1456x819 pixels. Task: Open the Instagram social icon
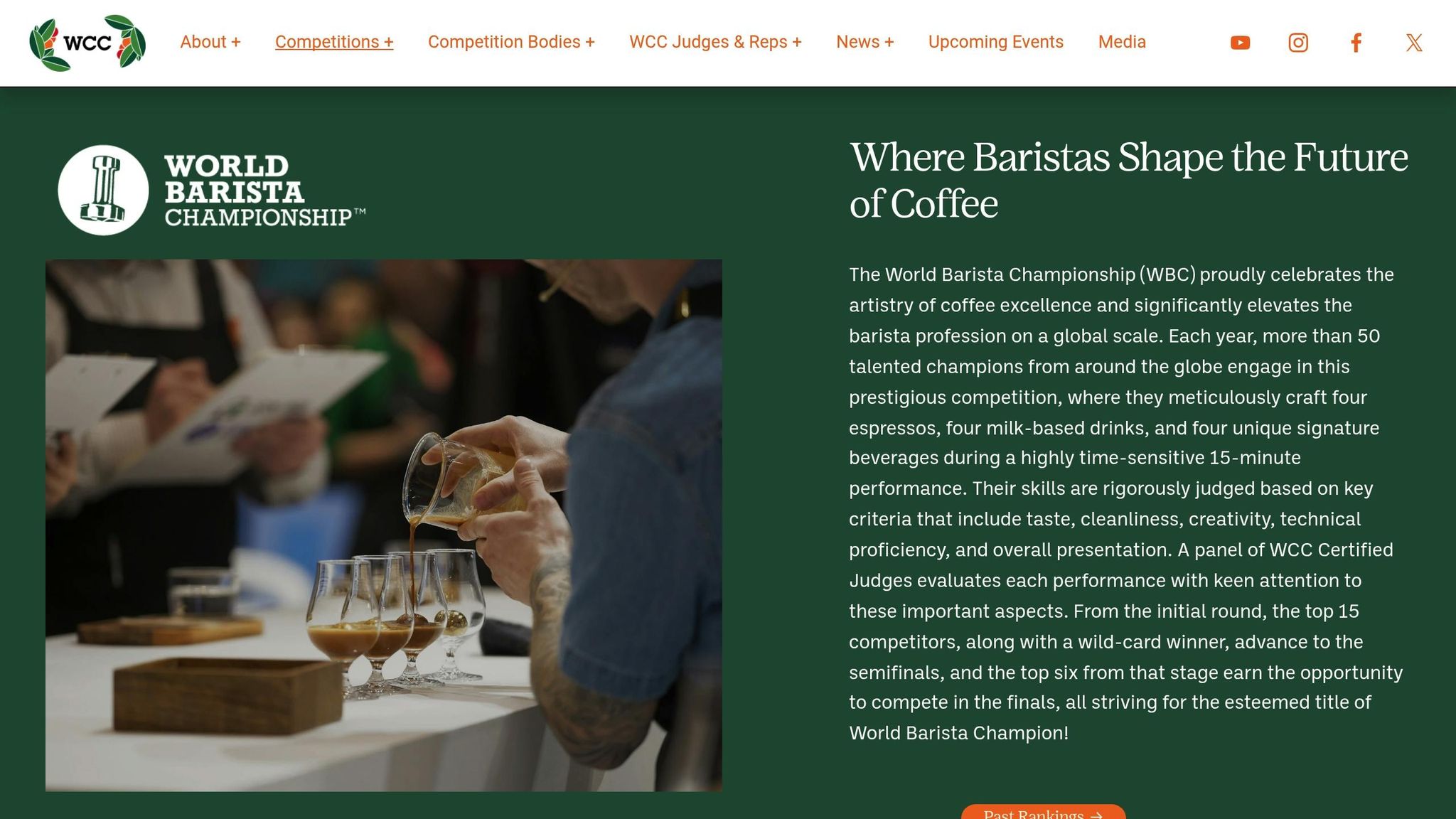(x=1298, y=43)
